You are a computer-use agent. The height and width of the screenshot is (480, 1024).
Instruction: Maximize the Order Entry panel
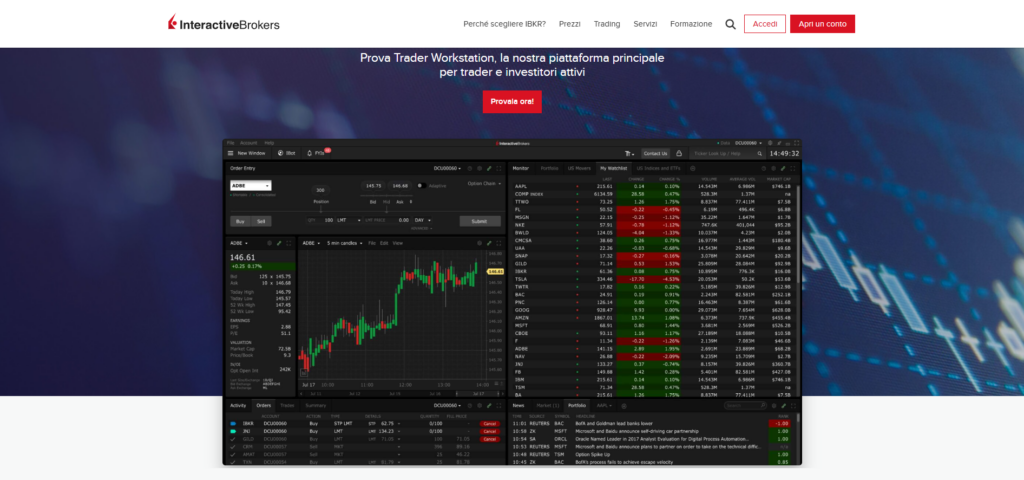[x=498, y=168]
